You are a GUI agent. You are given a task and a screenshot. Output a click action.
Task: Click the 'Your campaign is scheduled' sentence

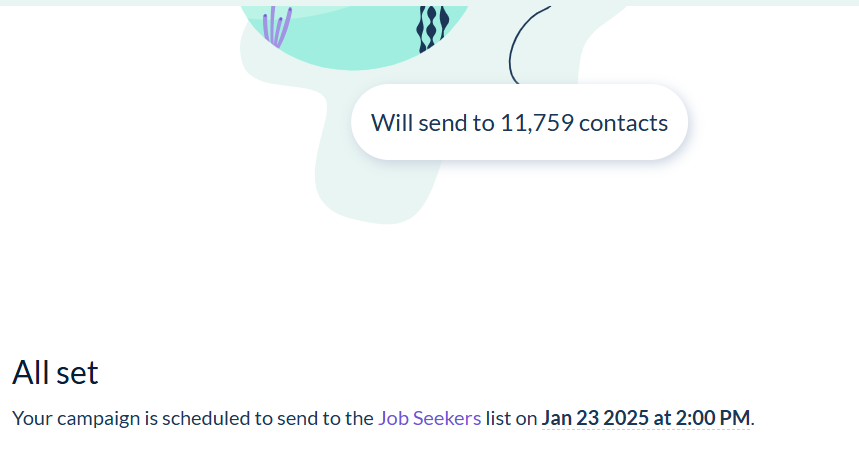190,418
